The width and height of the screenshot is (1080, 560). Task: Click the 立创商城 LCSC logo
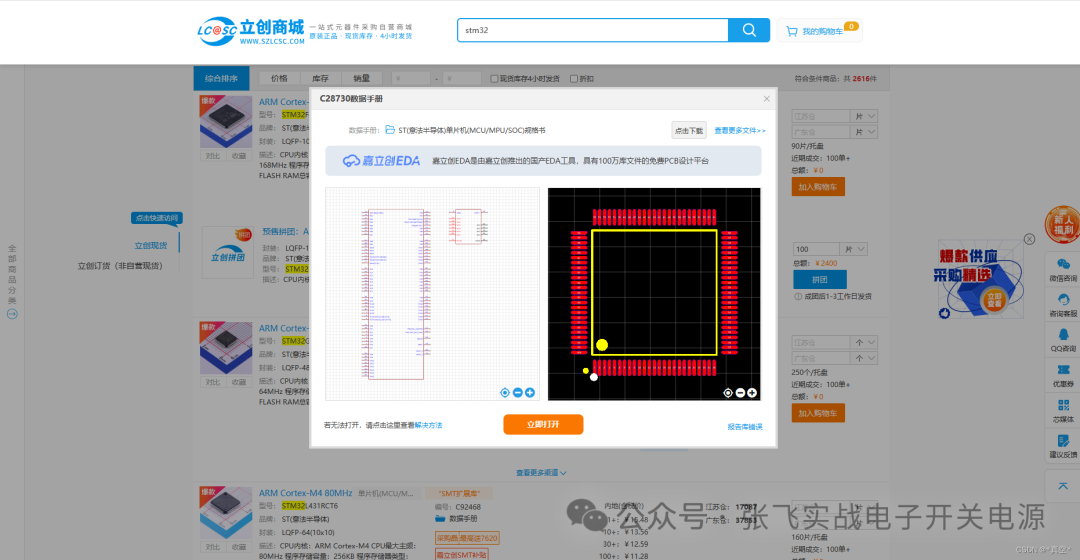251,32
